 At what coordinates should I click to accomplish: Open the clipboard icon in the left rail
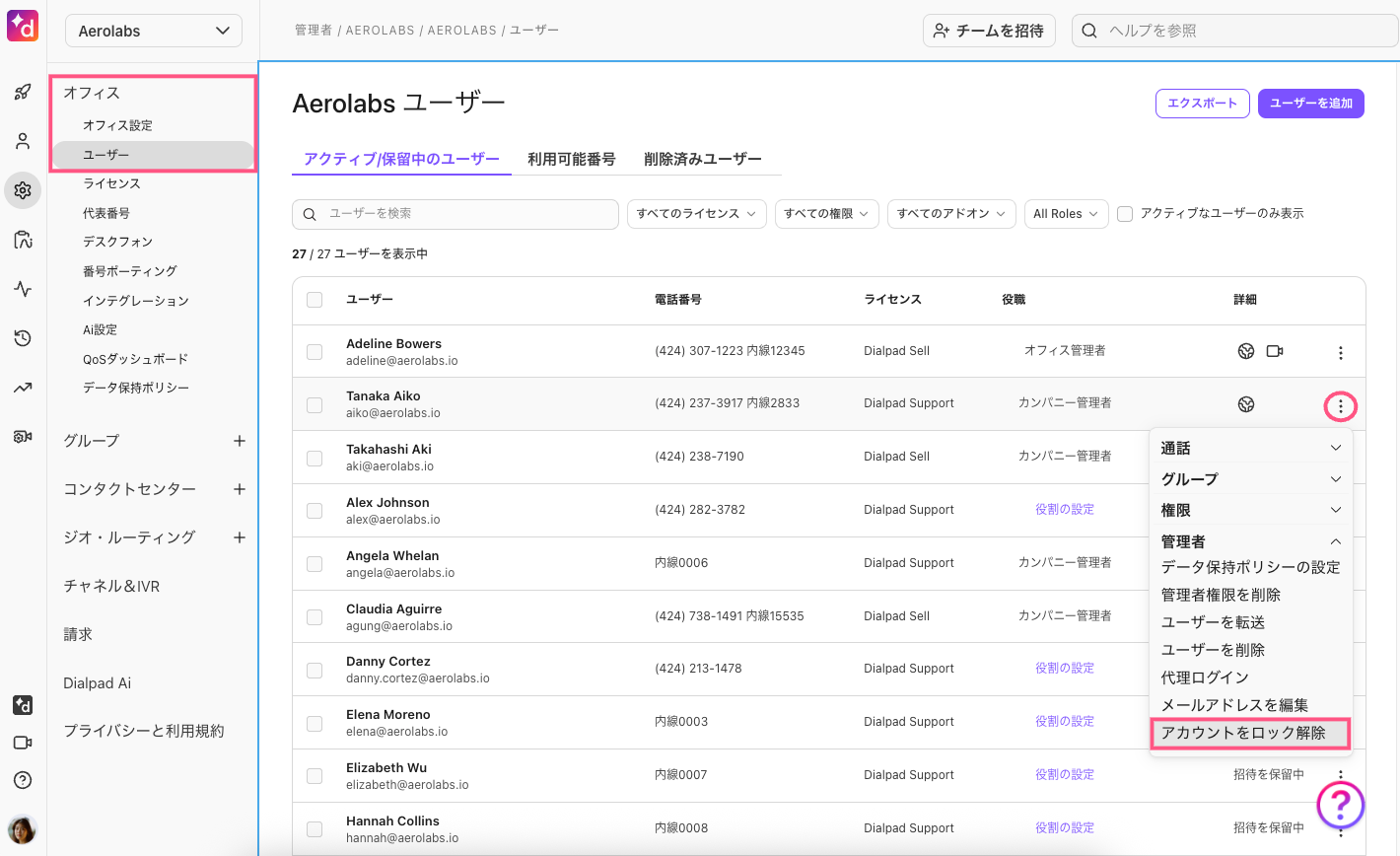point(23,240)
